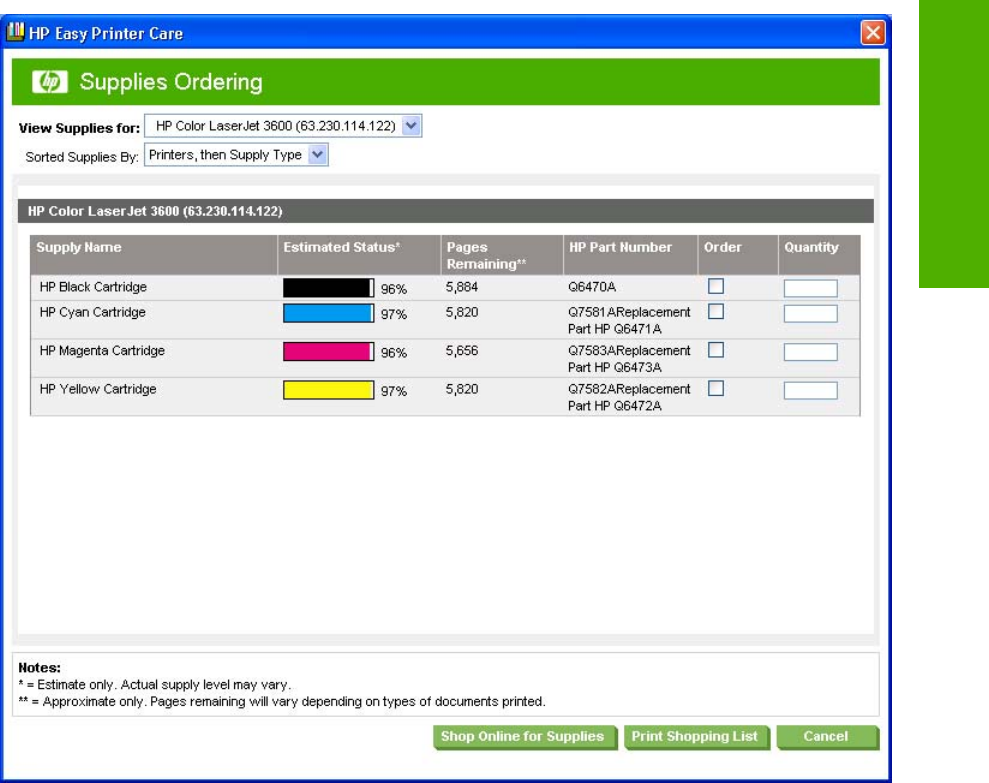Focus the Quantity field for HP Black Cartridge
The height and width of the screenshot is (783, 989).
(x=811, y=288)
